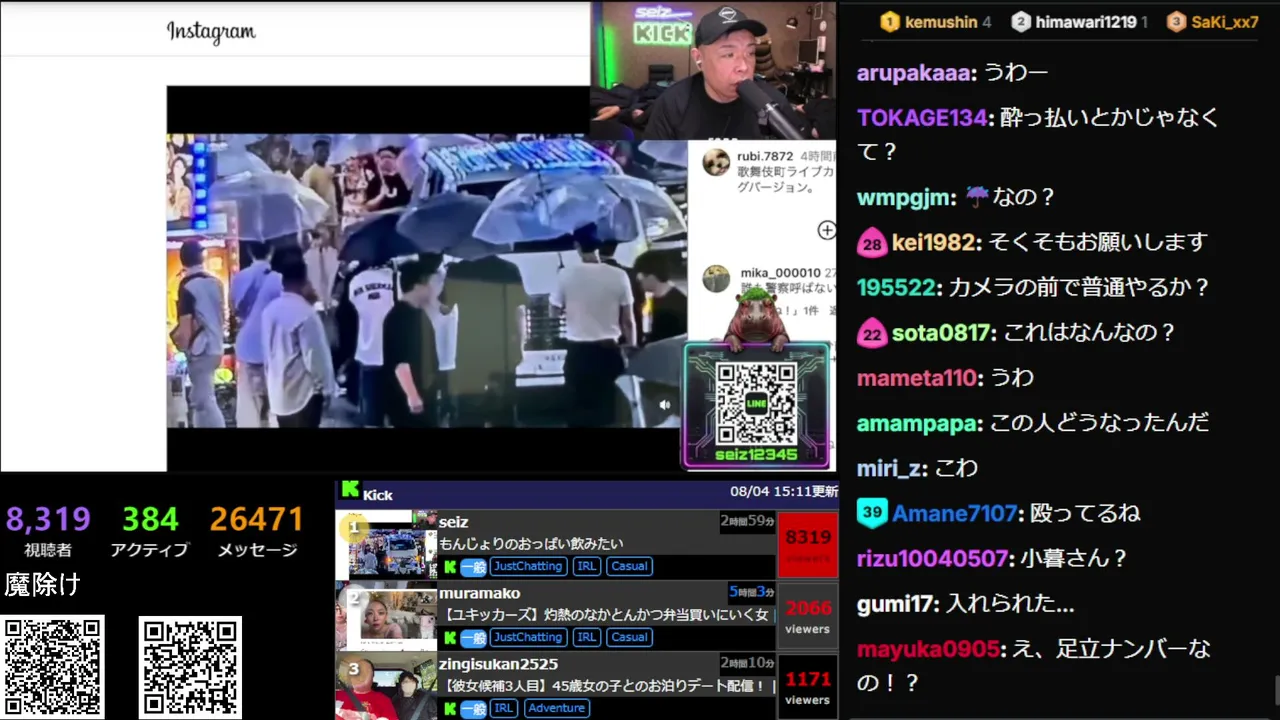Click the gold rank 1 badge beside kemushin
This screenshot has width=1280, height=720.
pos(889,22)
